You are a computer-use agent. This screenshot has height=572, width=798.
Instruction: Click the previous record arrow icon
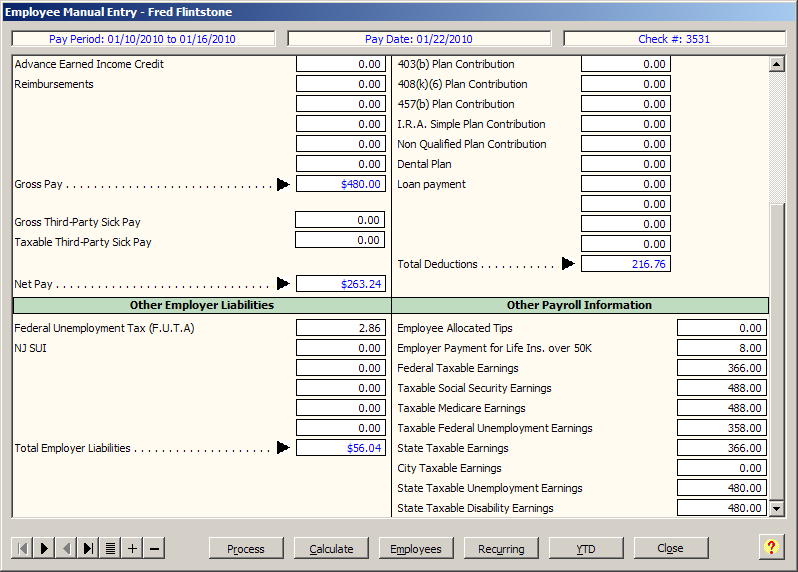point(66,548)
